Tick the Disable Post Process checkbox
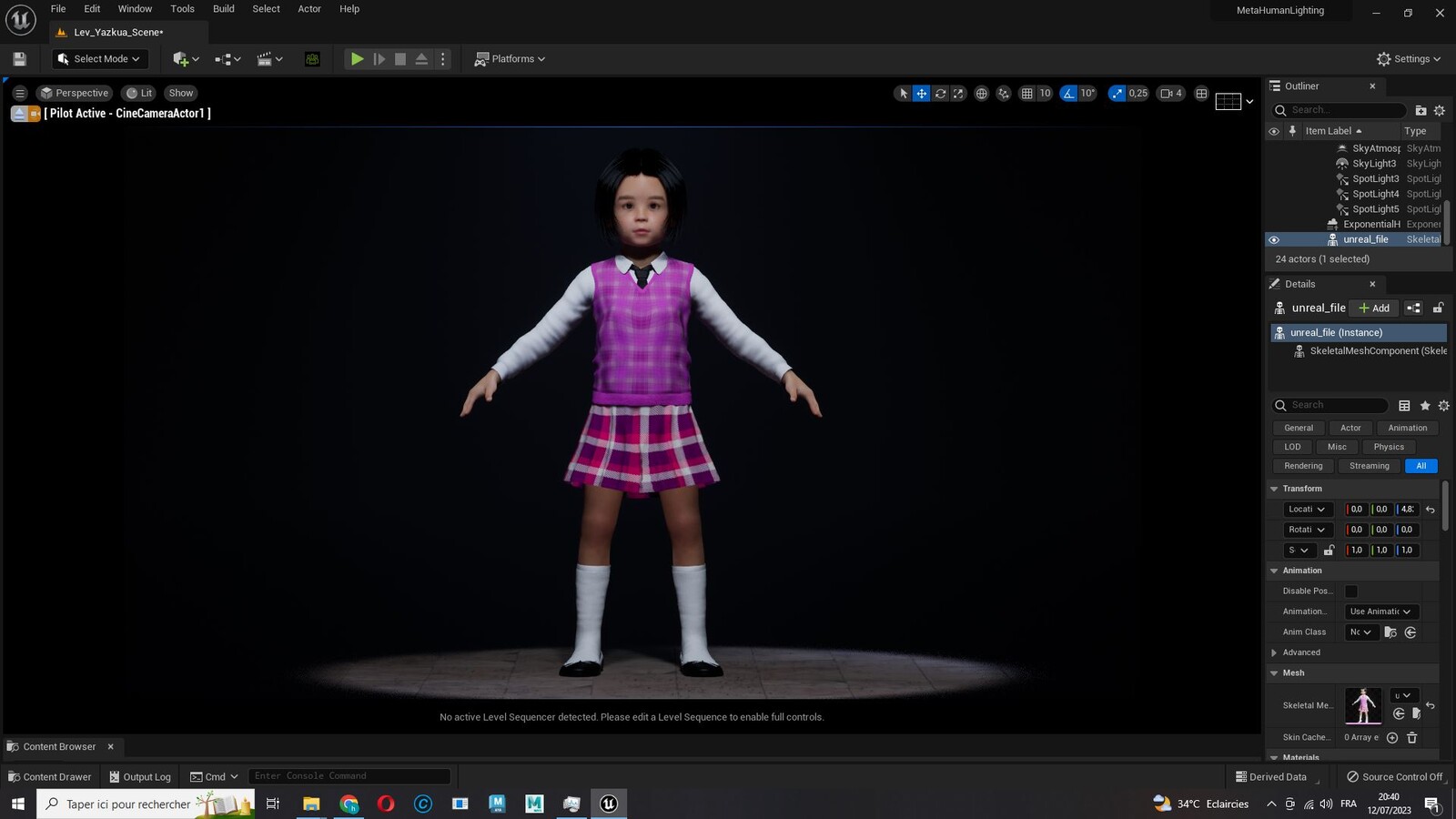 click(x=1351, y=591)
